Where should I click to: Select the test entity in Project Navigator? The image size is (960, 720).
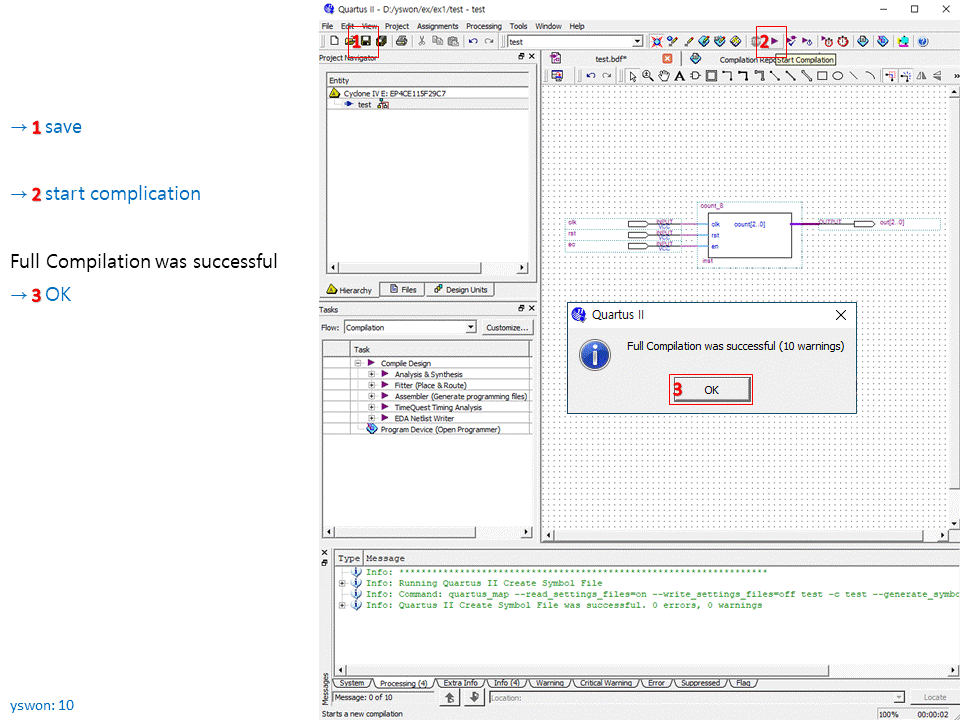click(x=366, y=105)
